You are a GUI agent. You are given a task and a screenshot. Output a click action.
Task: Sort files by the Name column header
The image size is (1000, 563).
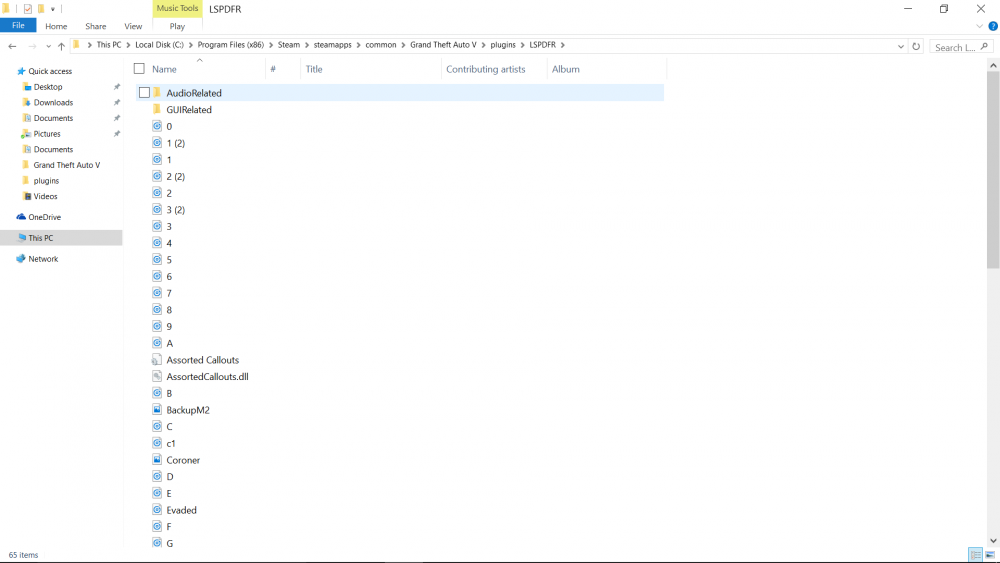(164, 69)
